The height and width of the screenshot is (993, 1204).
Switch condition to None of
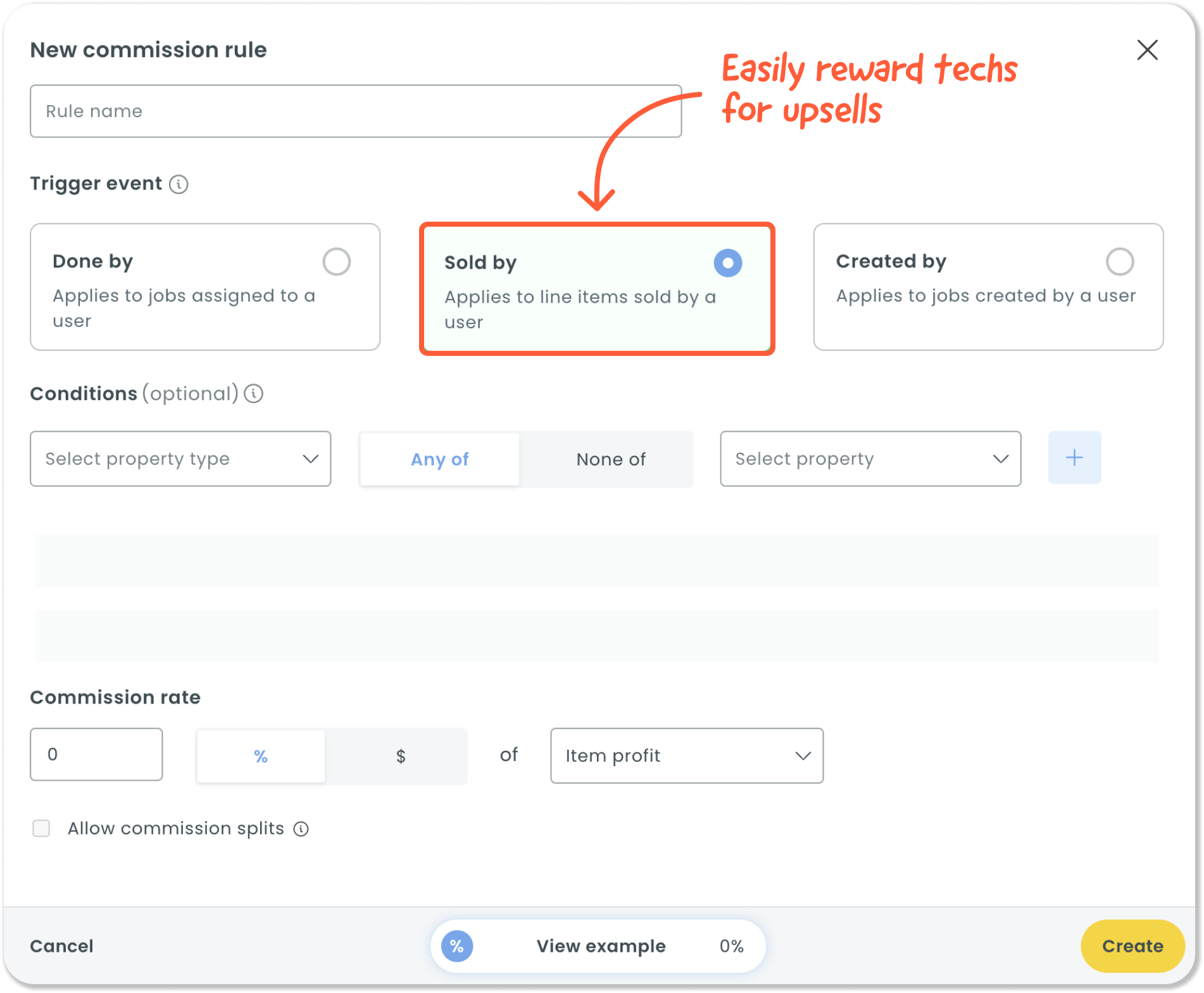(x=610, y=459)
